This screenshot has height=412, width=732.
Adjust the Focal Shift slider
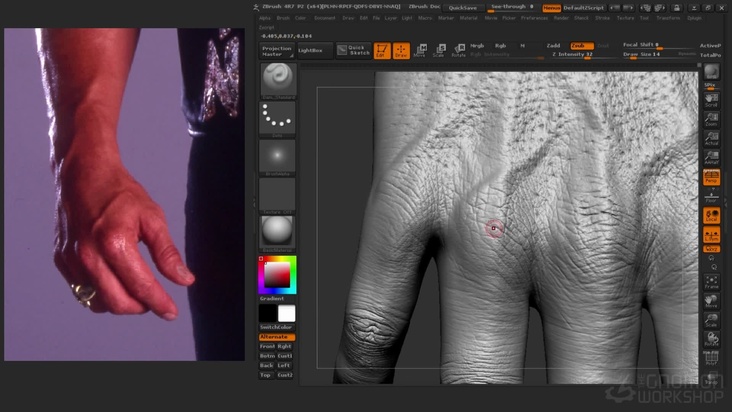(x=658, y=46)
